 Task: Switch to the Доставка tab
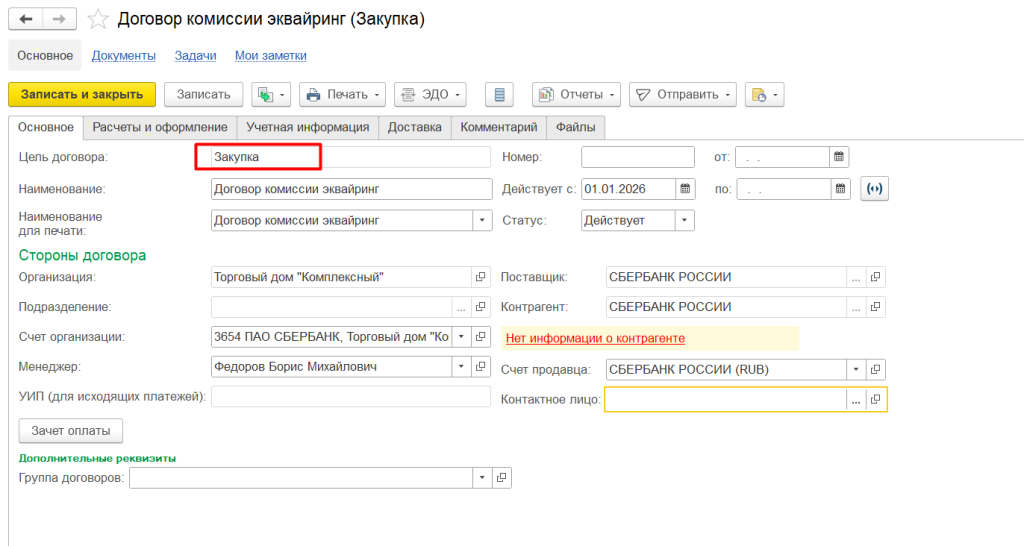[x=414, y=127]
